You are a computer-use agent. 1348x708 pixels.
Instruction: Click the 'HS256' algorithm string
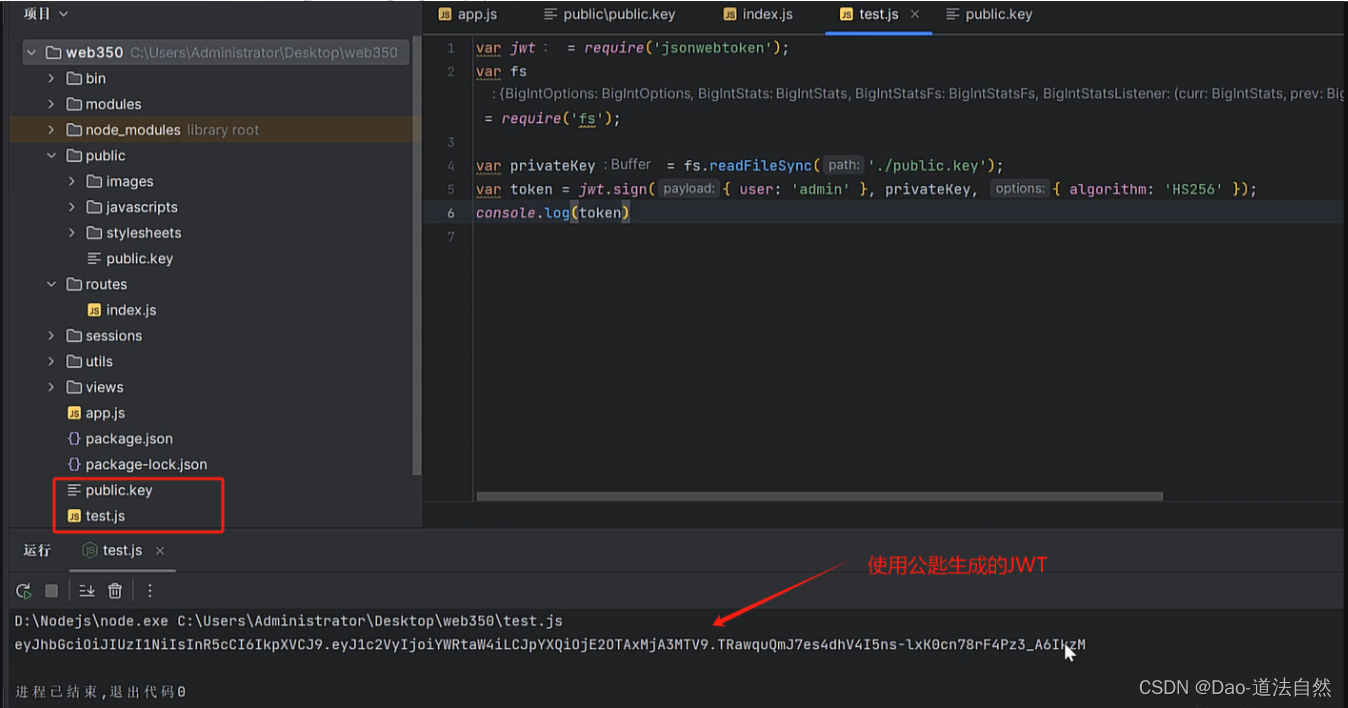pyautogui.click(x=1194, y=189)
